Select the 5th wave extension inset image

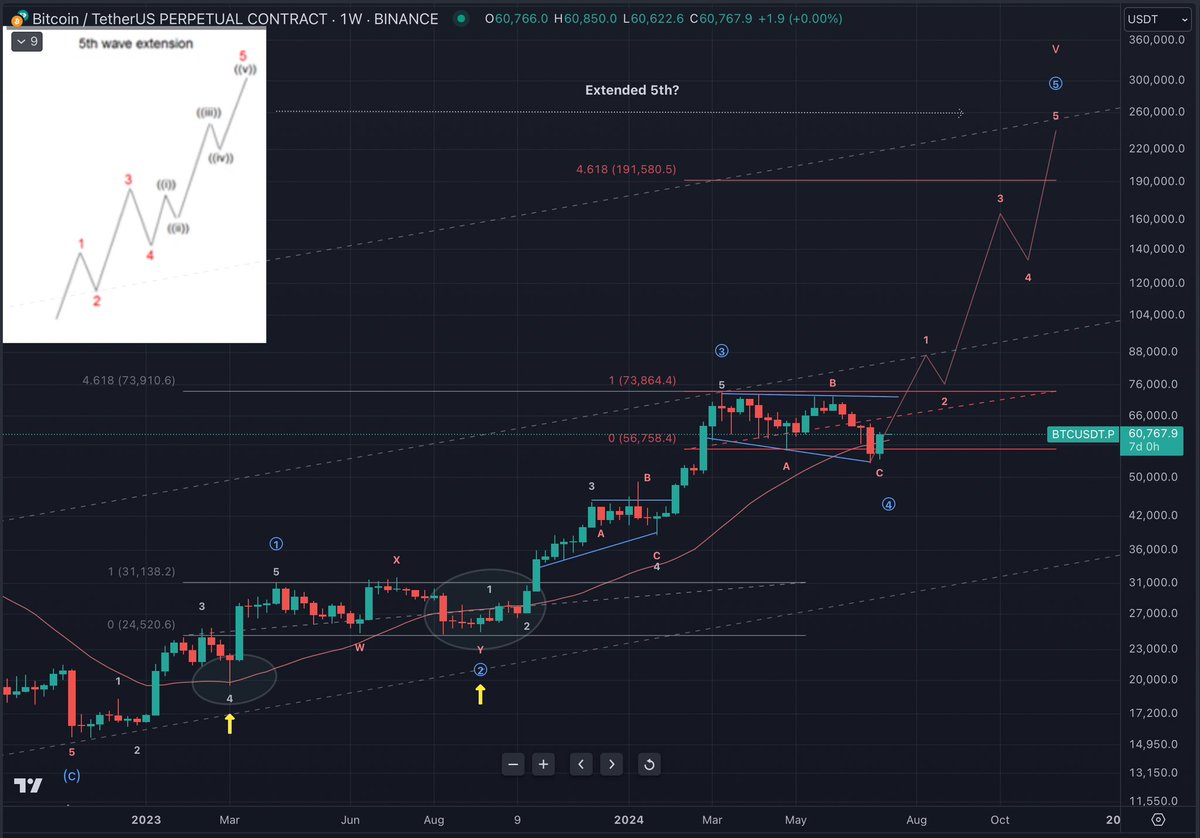tap(134, 186)
